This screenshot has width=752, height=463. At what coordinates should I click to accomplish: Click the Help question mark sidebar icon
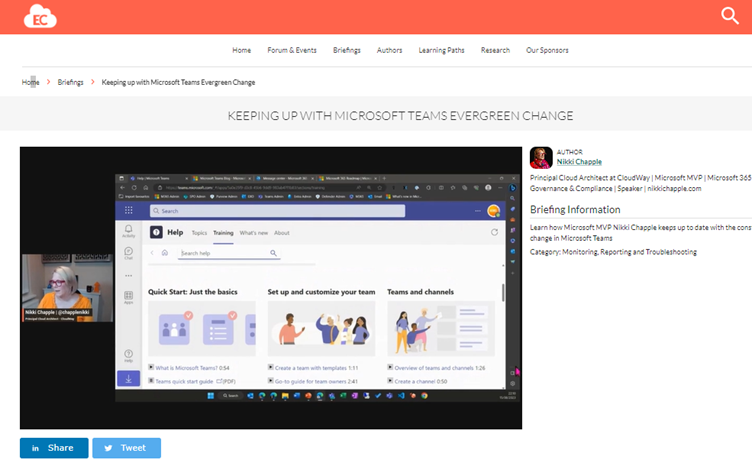129,356
